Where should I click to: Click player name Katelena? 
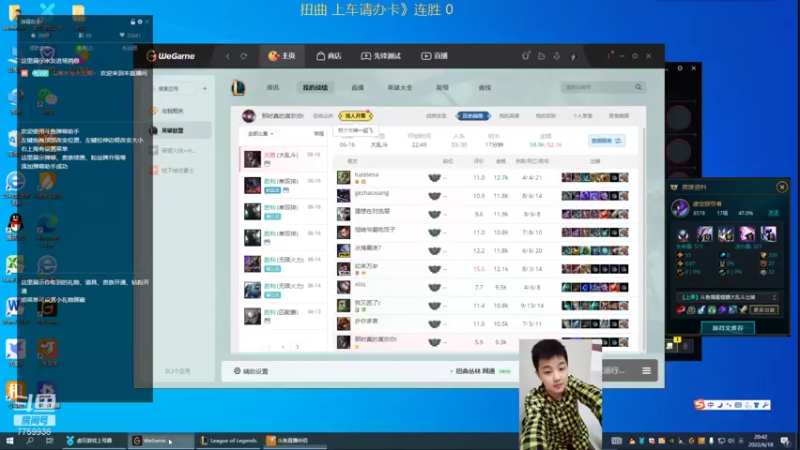coord(366,174)
